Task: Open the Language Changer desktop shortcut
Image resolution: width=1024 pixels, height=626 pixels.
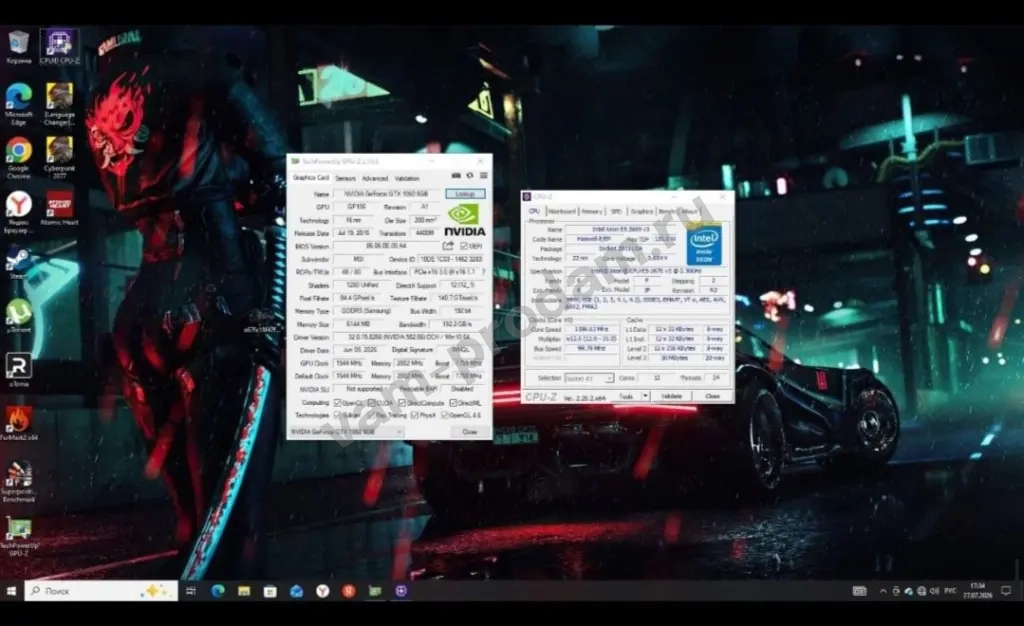Action: [59, 103]
